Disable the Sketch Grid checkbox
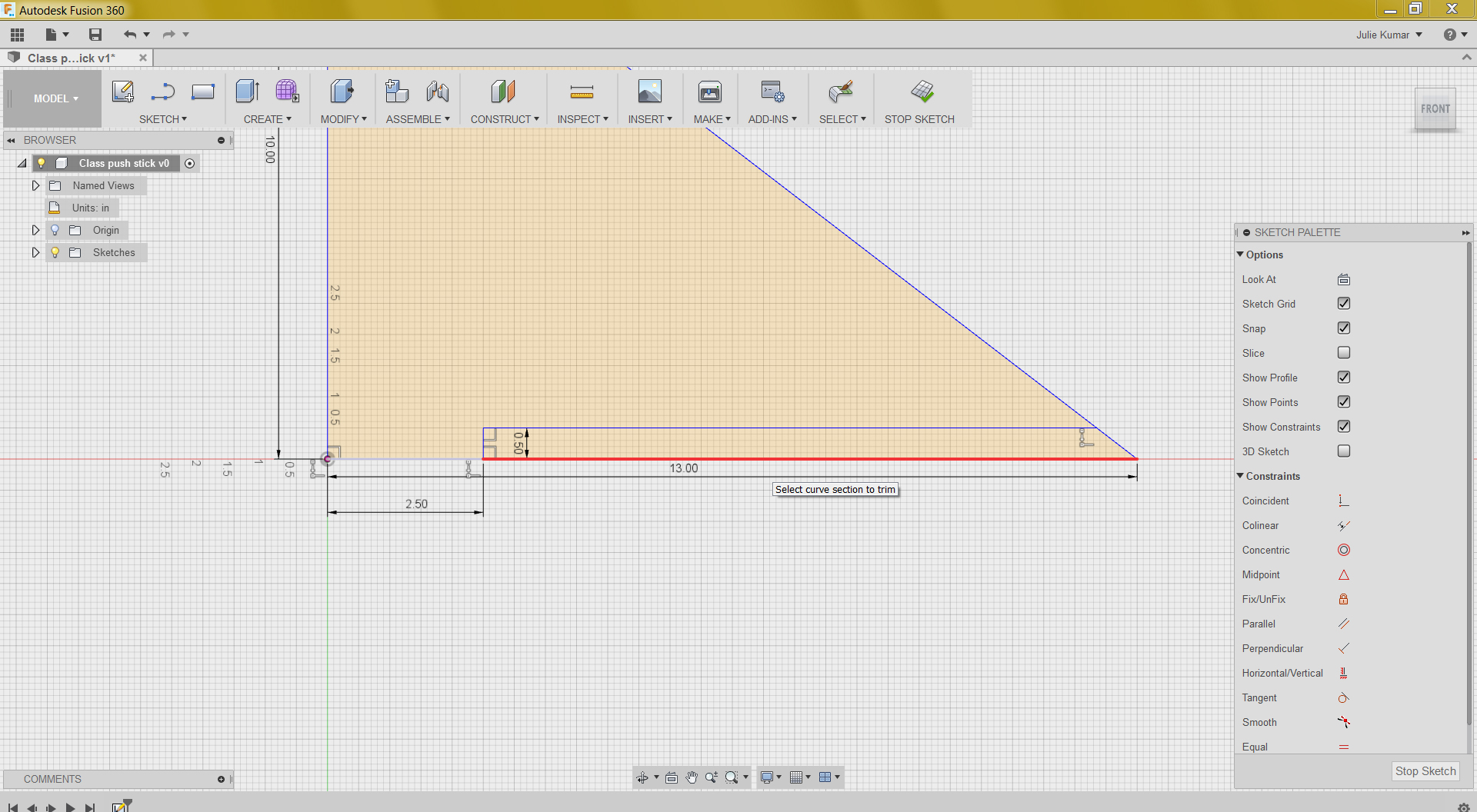This screenshot has width=1477, height=812. pos(1344,304)
